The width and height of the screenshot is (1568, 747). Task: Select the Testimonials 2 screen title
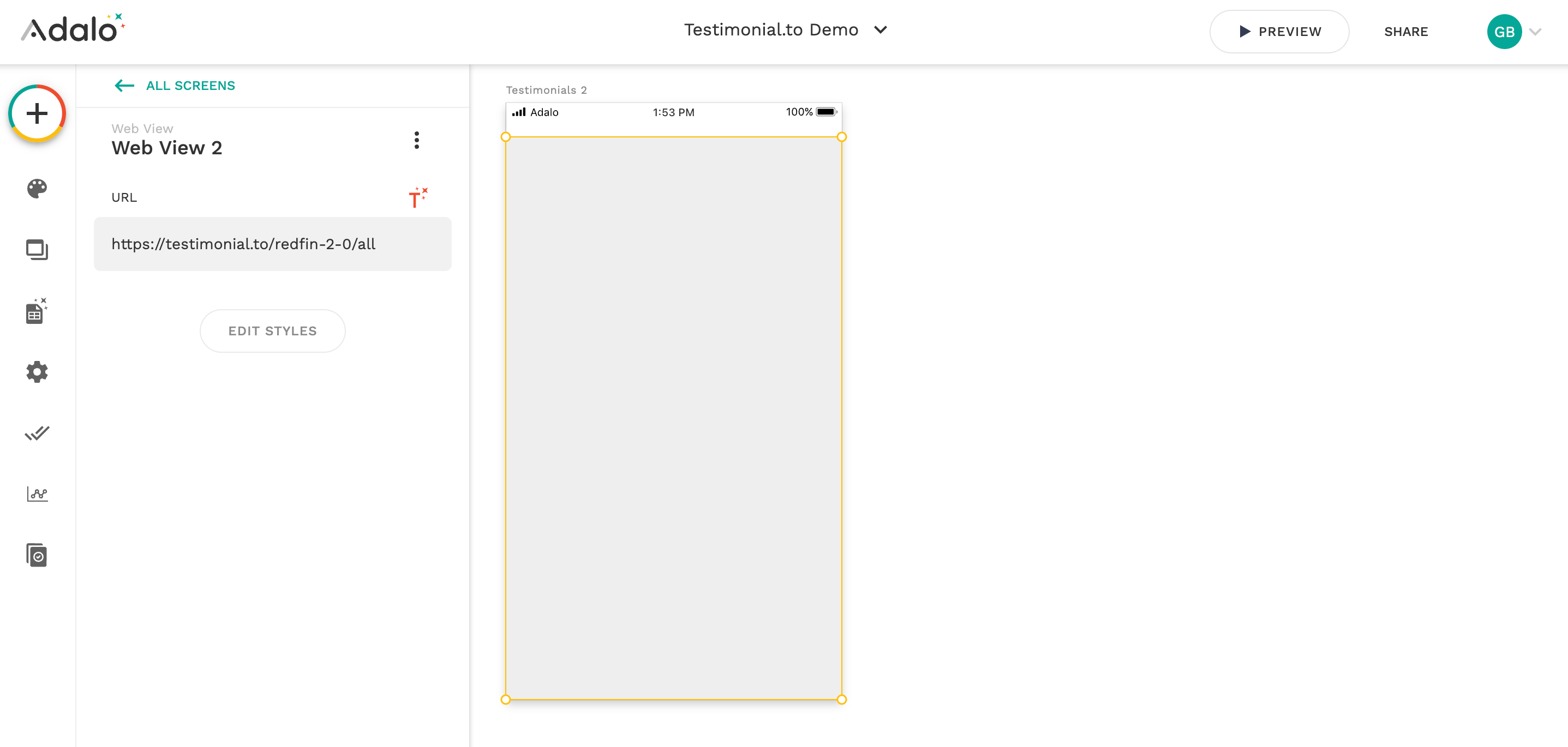pyautogui.click(x=546, y=90)
